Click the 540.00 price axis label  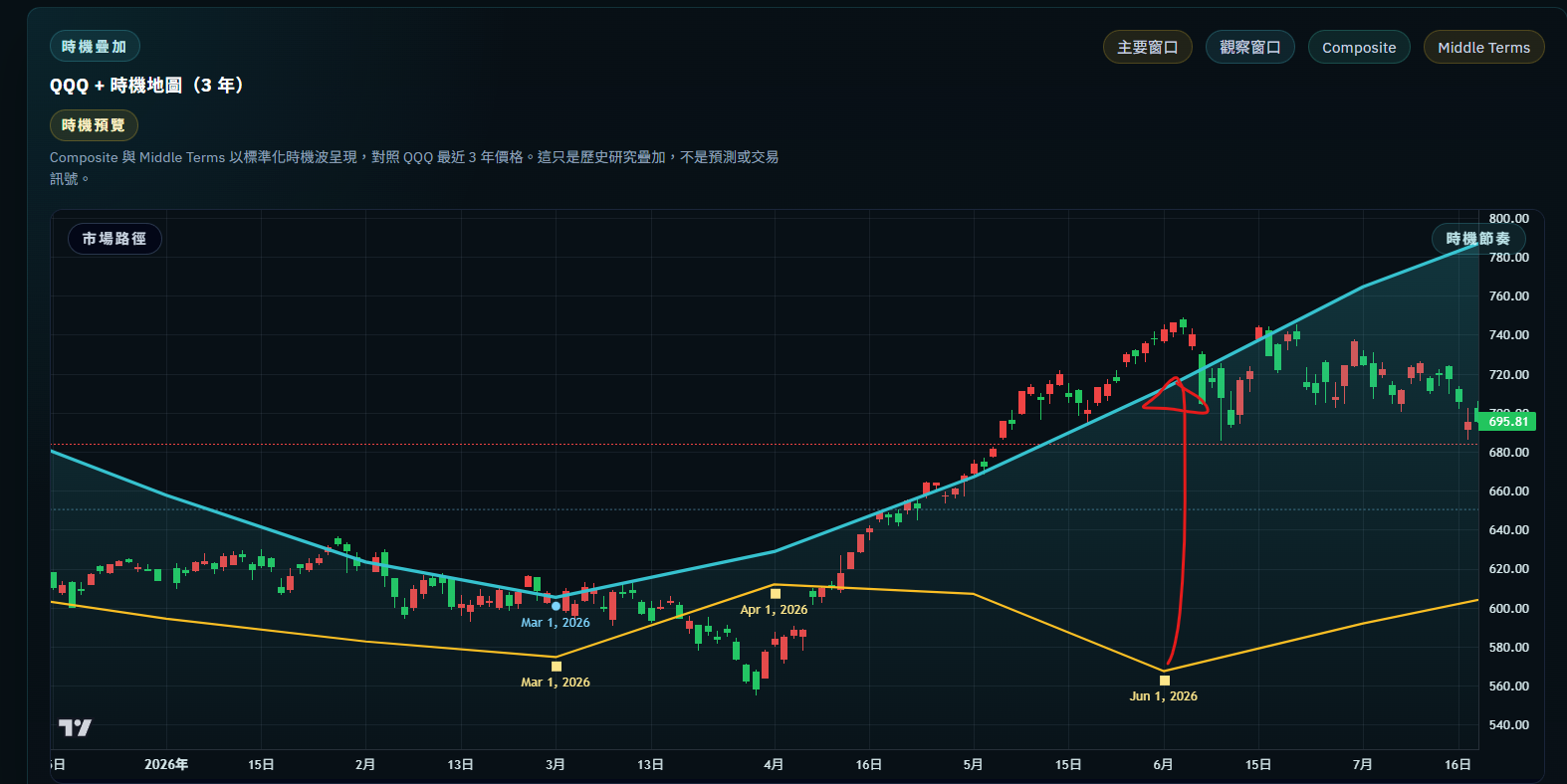click(1509, 725)
